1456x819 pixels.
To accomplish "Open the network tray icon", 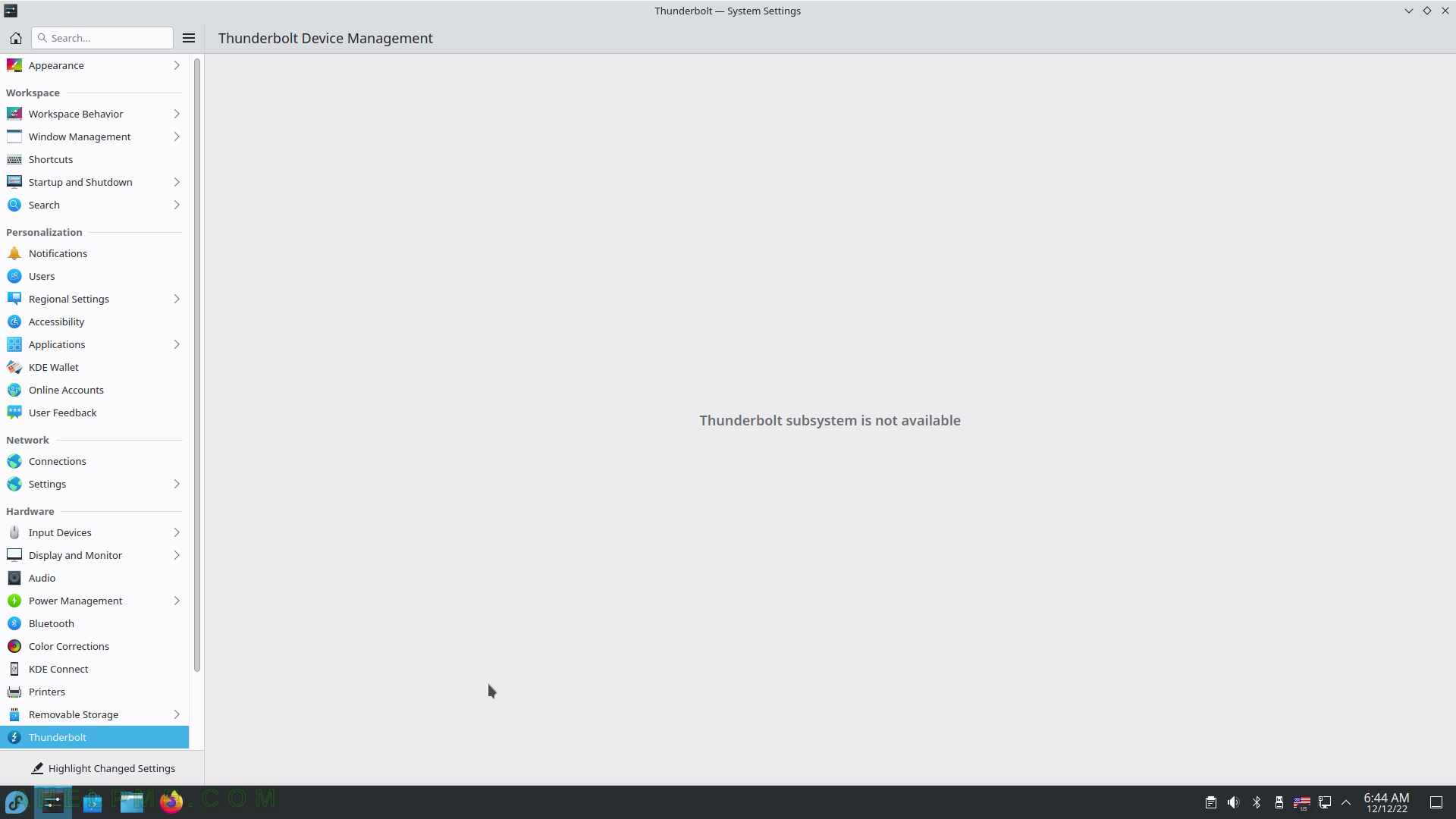I will click(x=1325, y=802).
